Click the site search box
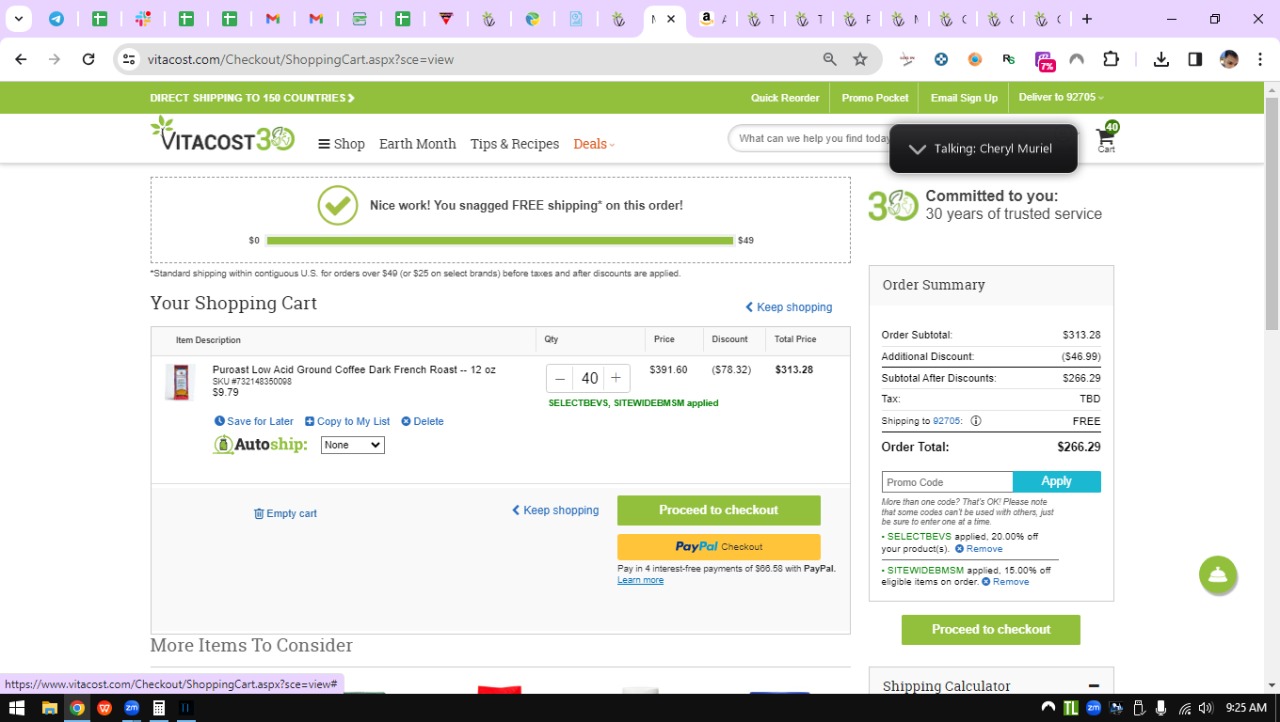This screenshot has width=1280, height=722. point(808,138)
